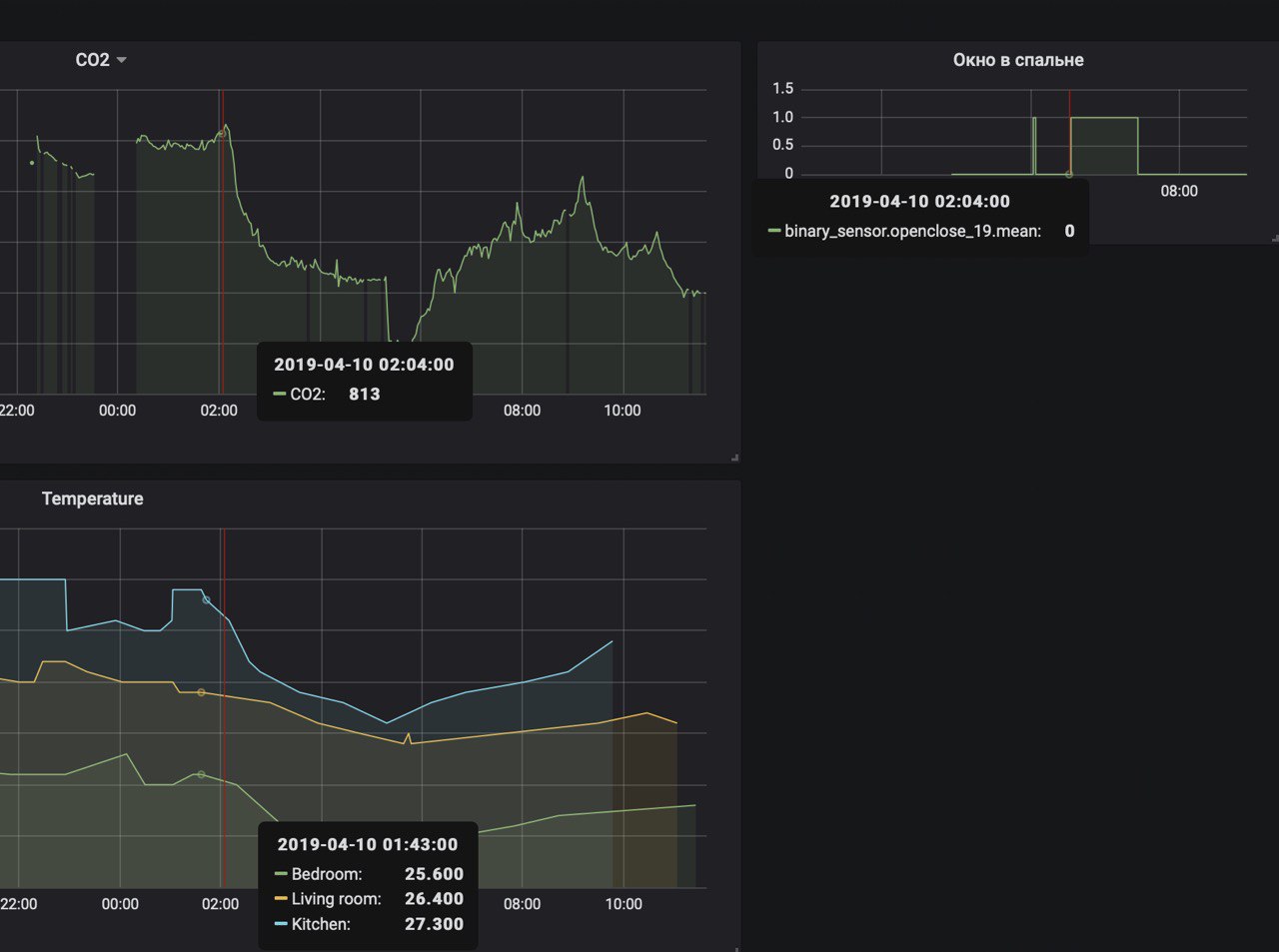This screenshot has width=1279, height=952.
Task: Click the 08:00 label in window sensor panel
Action: (1179, 191)
